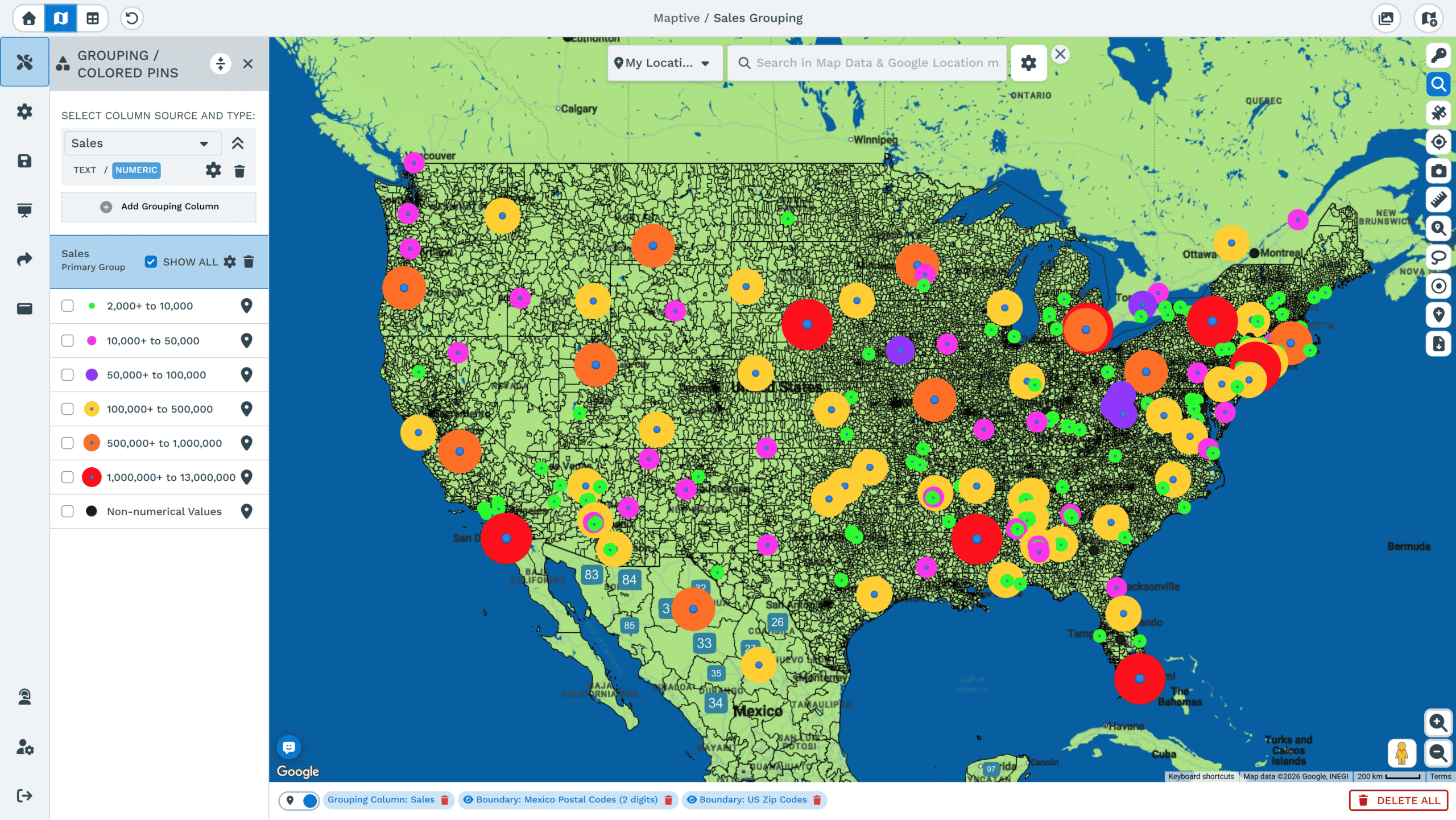Screen dimensions: 1456x820
Task: Click pin marker icon for 10,000+ to 50,000
Action: pyautogui.click(x=246, y=341)
